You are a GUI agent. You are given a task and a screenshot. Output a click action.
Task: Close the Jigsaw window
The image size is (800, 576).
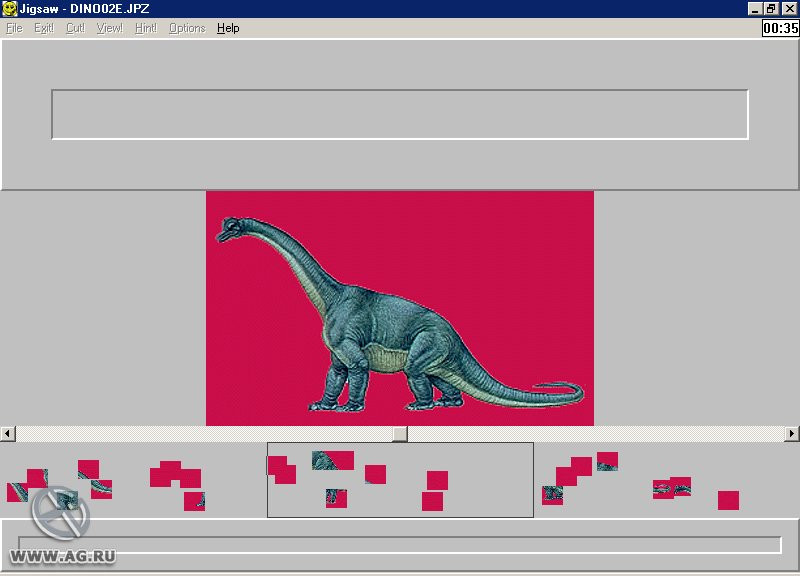(x=789, y=9)
